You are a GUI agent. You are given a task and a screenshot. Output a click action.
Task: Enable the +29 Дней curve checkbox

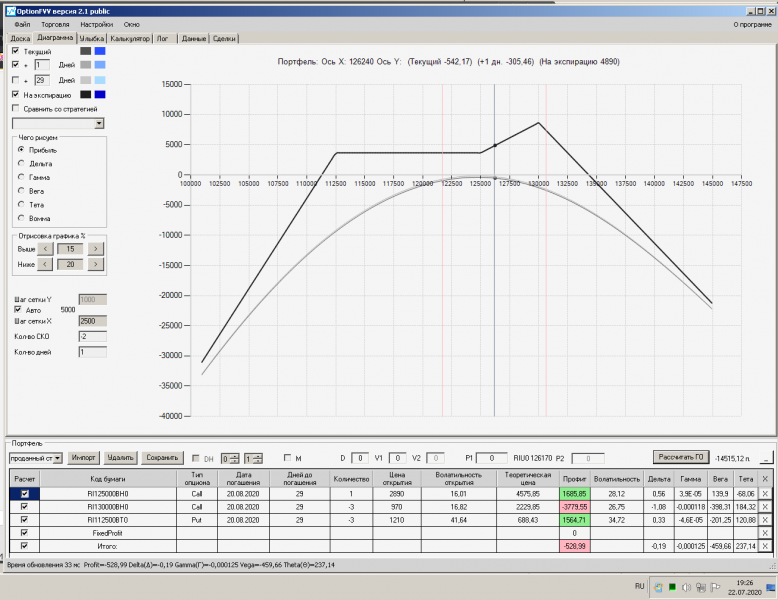coord(15,80)
